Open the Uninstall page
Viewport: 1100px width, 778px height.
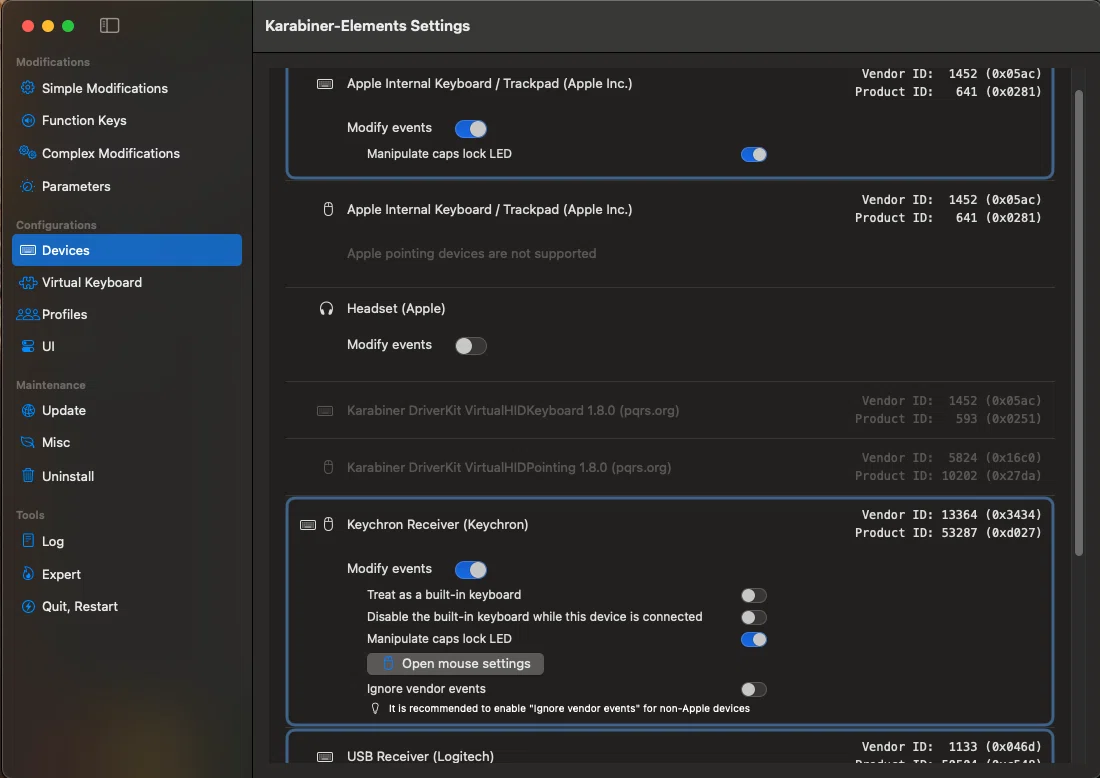(127, 476)
